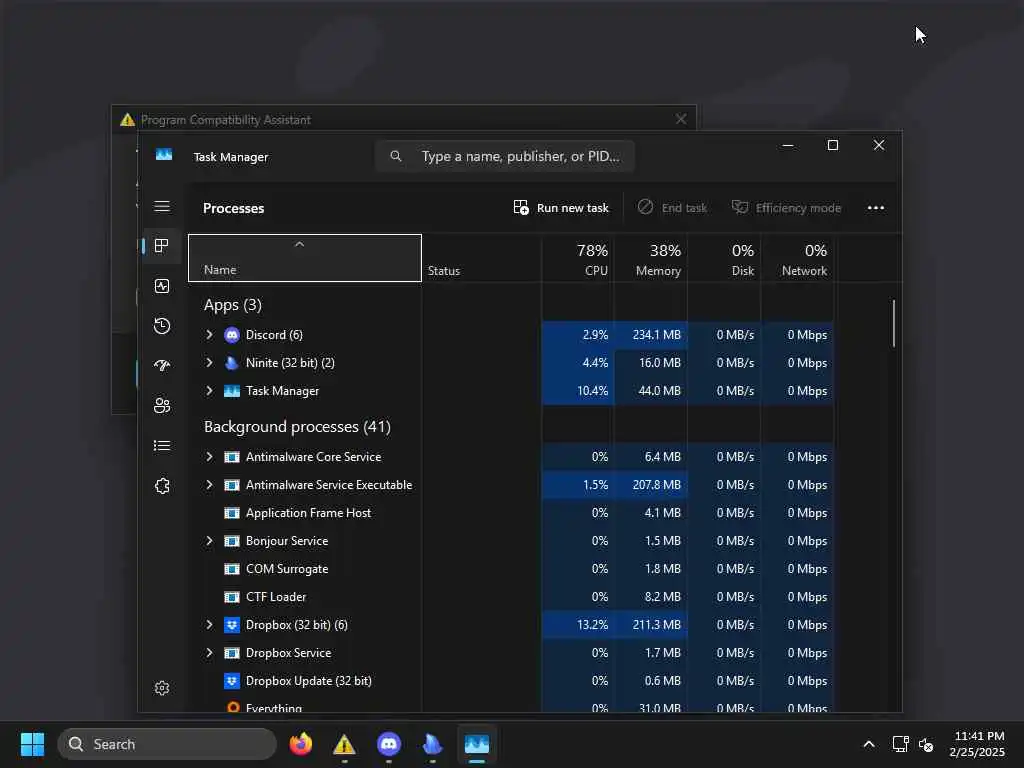Open Task Manager settings gear
This screenshot has width=1024, height=768.
(162, 688)
